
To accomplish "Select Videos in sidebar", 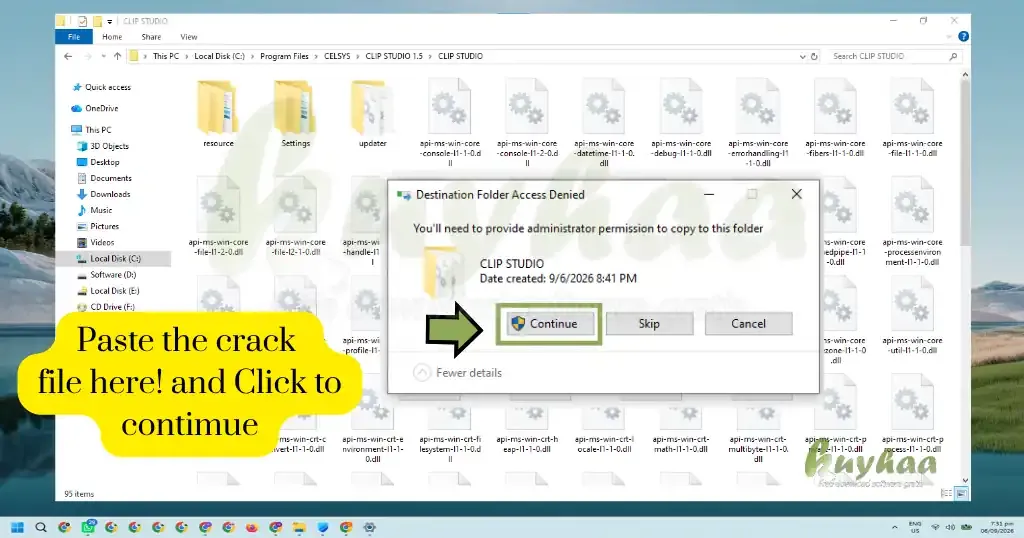I will (x=96, y=242).
